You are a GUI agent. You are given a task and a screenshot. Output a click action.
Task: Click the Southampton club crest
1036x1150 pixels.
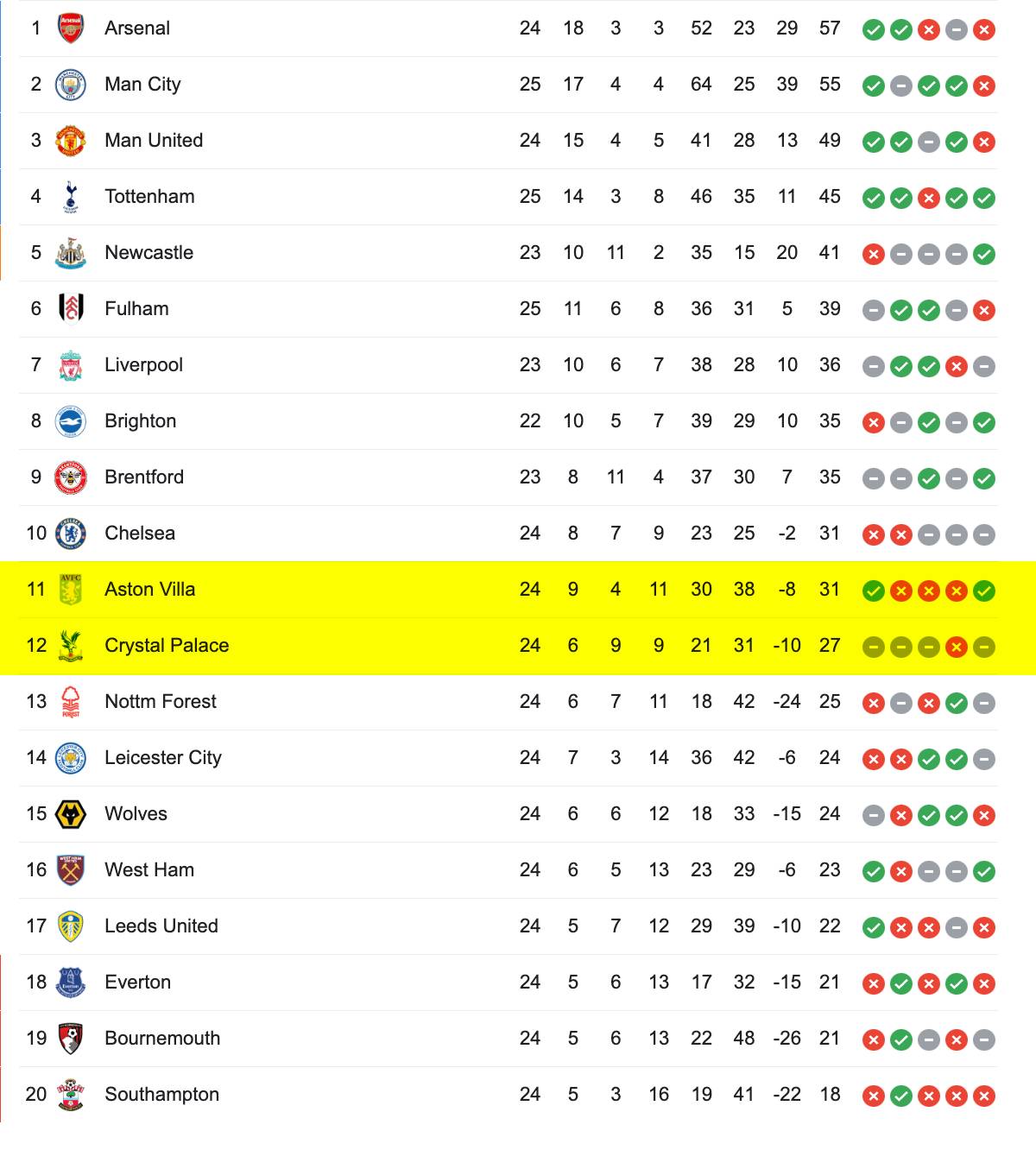(x=71, y=1095)
